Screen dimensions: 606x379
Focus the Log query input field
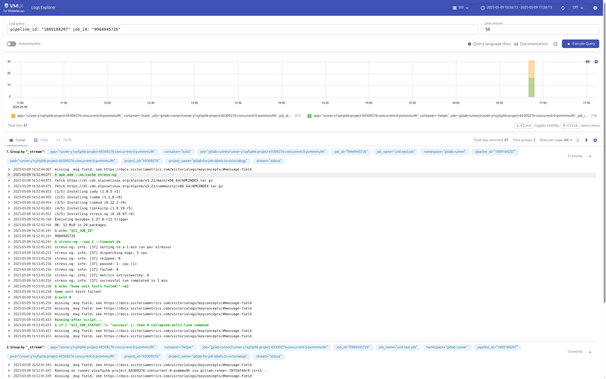pyautogui.click(x=242, y=29)
